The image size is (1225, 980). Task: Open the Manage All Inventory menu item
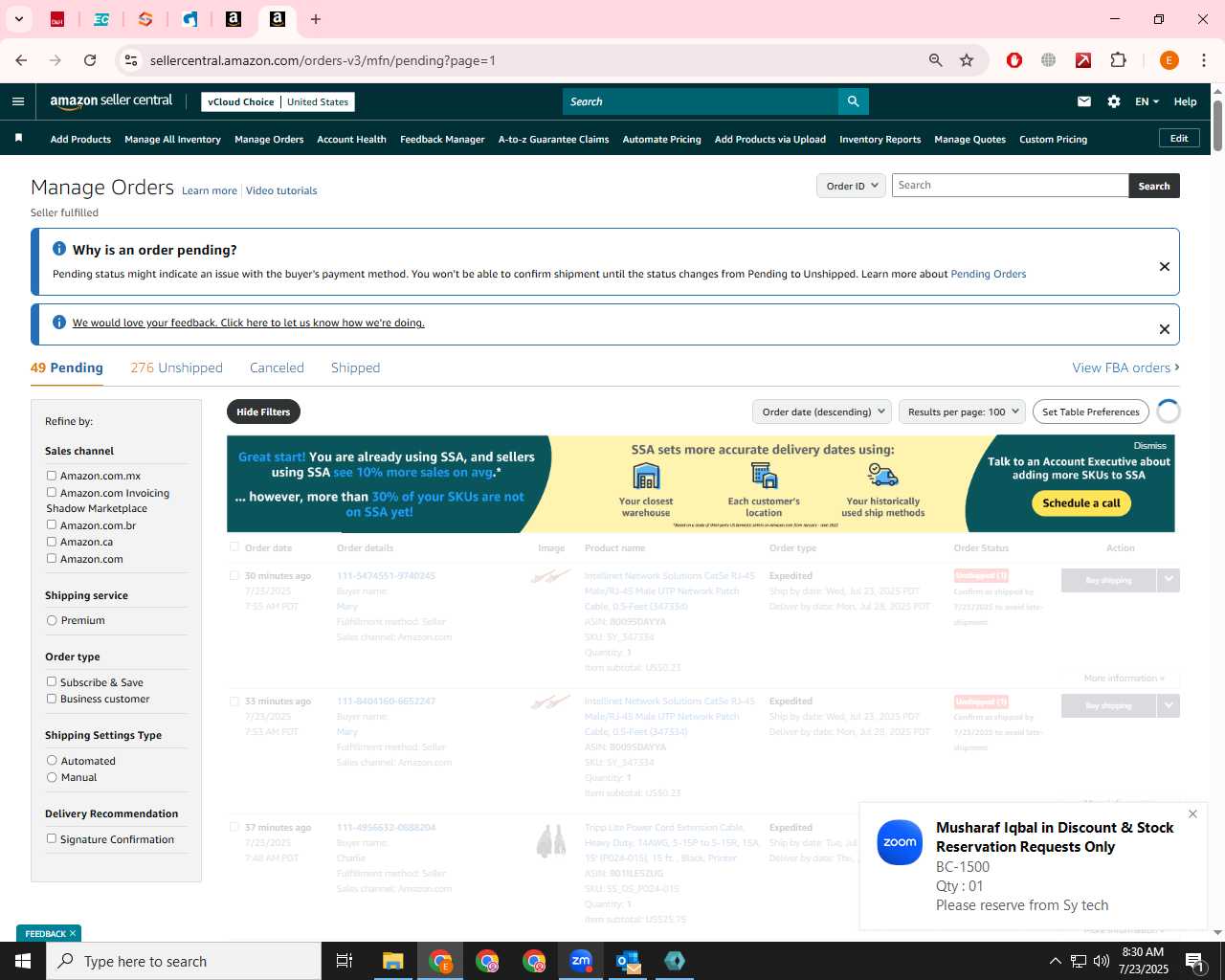172,140
